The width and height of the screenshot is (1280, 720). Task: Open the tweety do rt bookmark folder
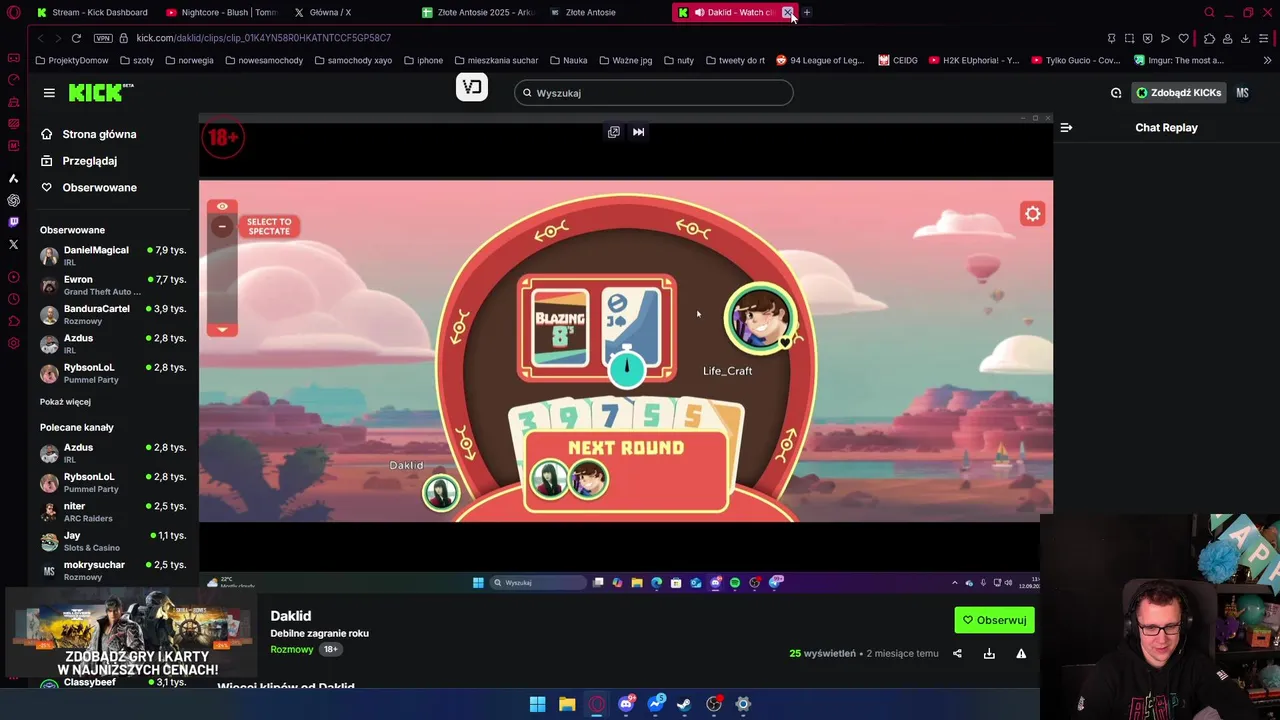735,60
